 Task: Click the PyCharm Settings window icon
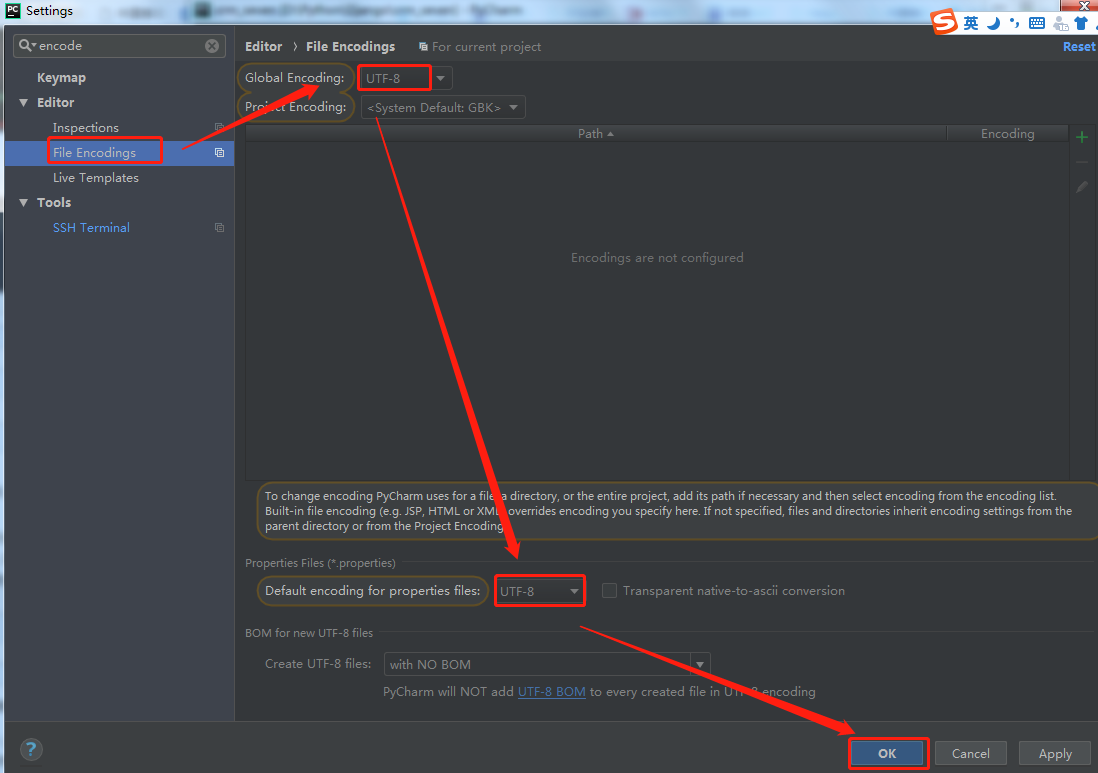point(13,11)
